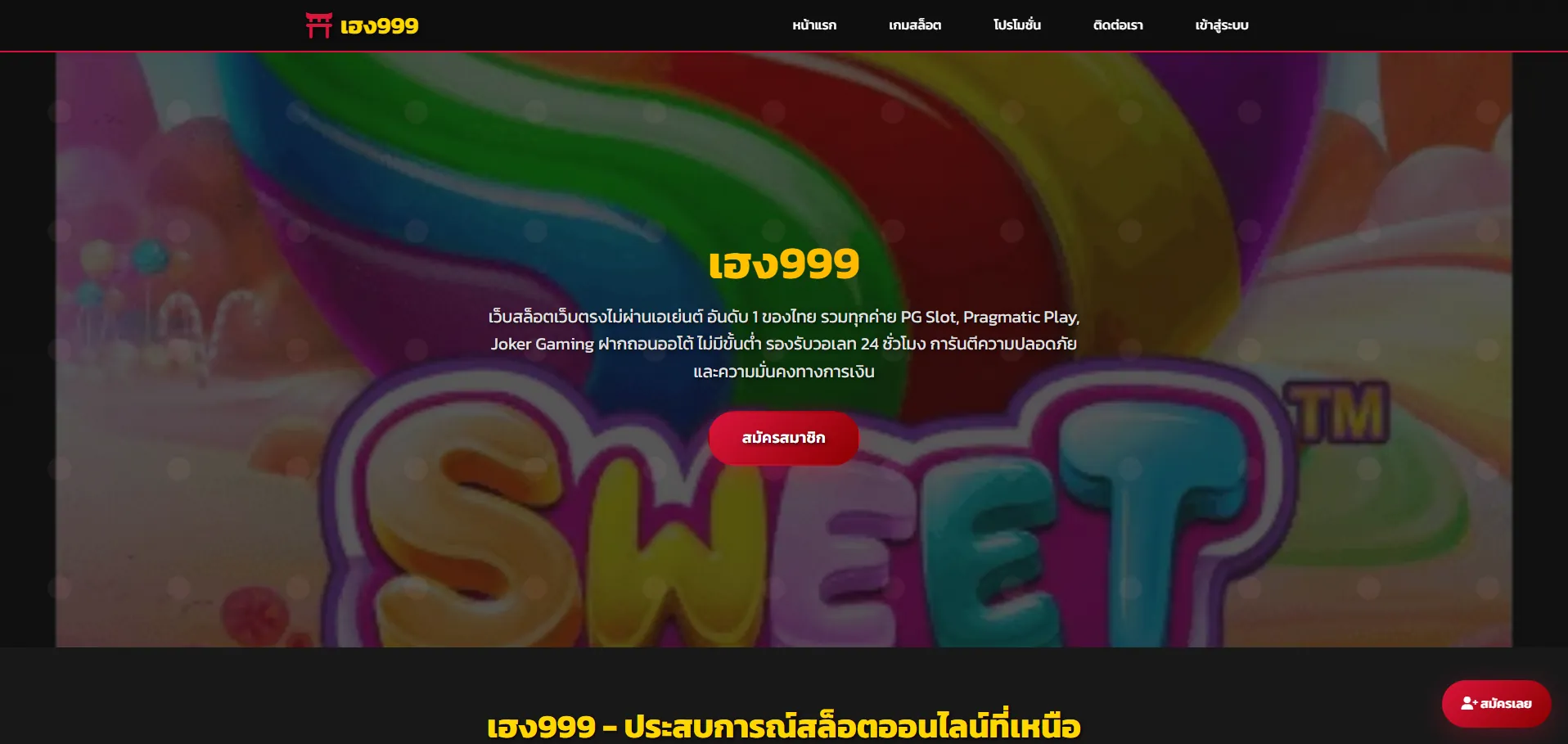Click the red torii gate logo icon
The height and width of the screenshot is (744, 1568).
pyautogui.click(x=318, y=25)
